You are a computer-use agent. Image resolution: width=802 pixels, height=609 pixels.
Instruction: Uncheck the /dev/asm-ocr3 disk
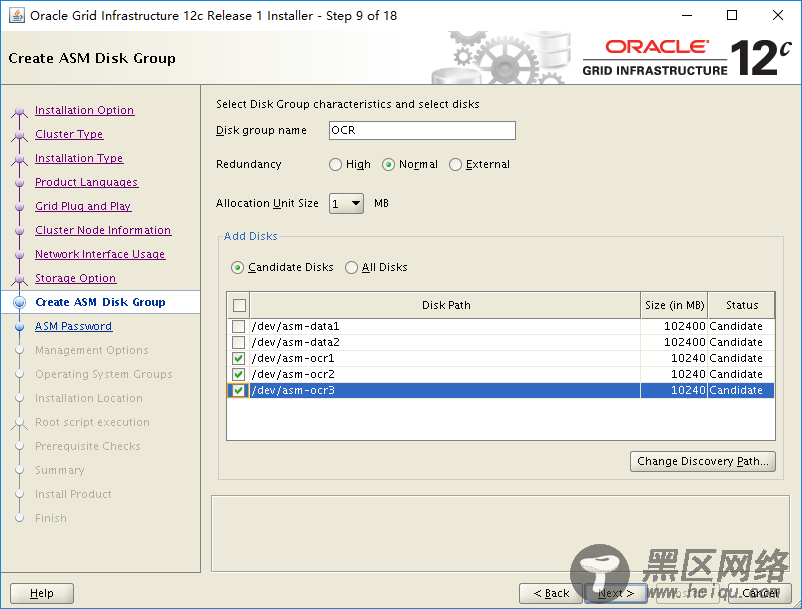click(238, 390)
